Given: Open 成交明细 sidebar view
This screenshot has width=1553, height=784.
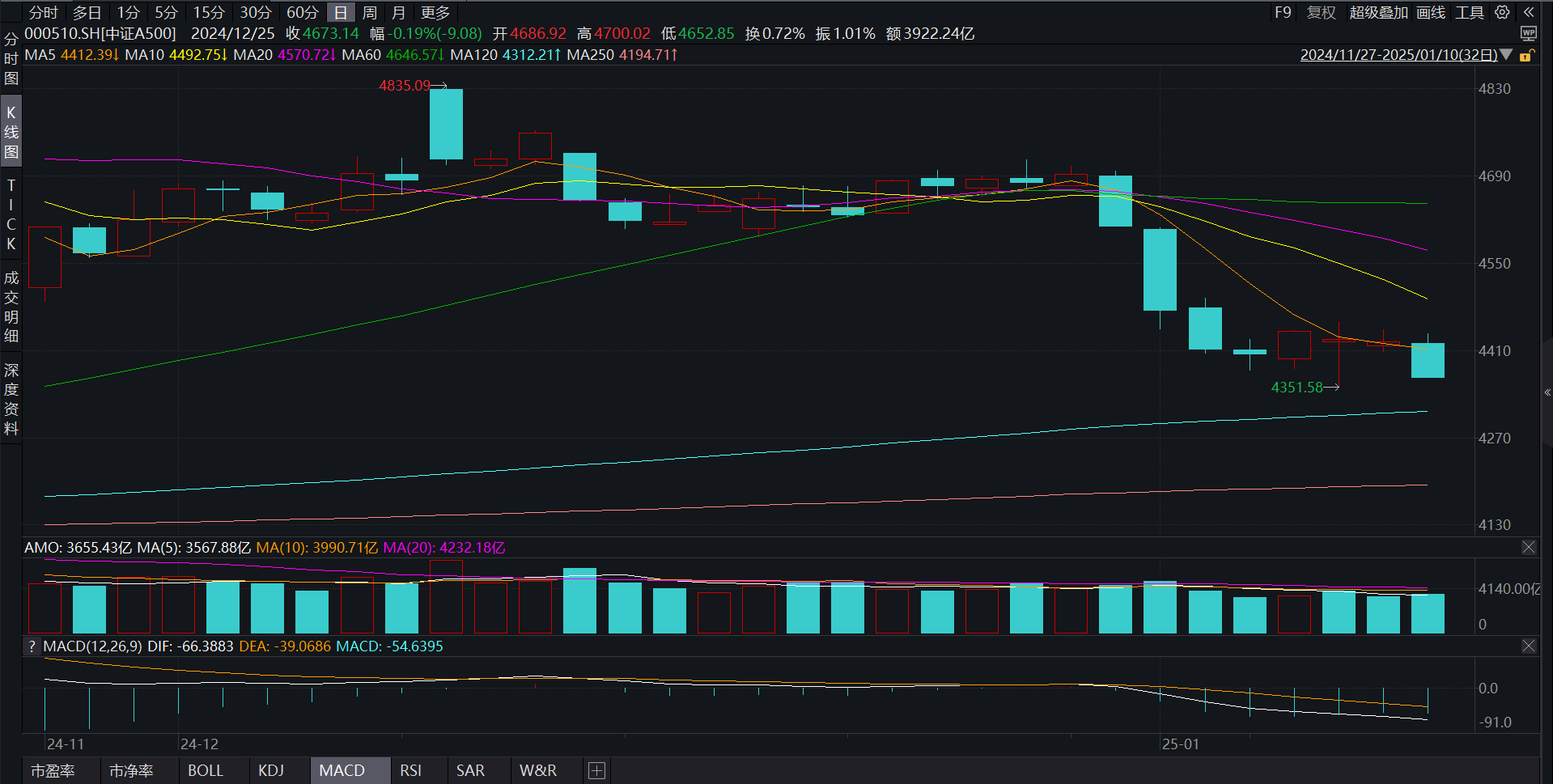Looking at the screenshot, I should (11, 307).
